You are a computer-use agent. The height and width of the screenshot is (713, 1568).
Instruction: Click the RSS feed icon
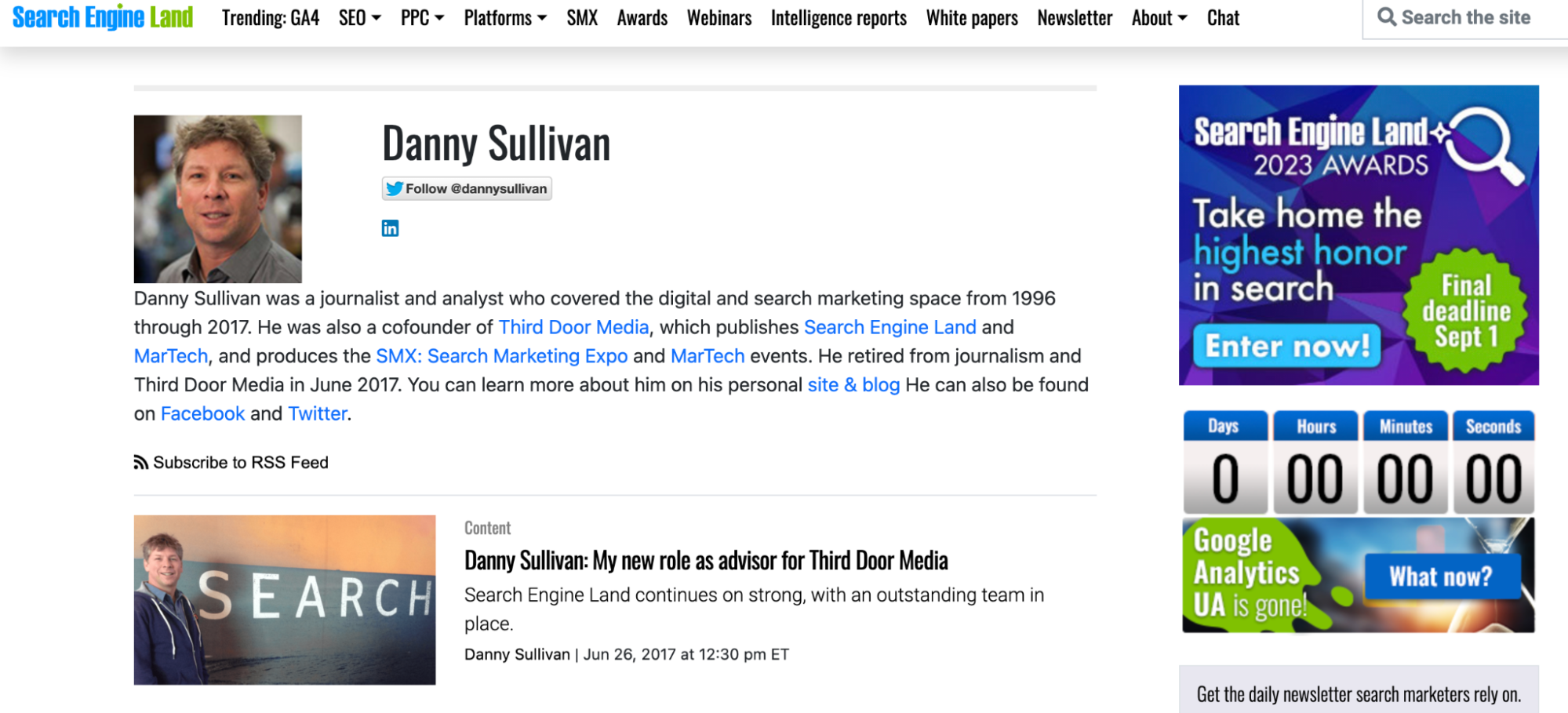(141, 463)
